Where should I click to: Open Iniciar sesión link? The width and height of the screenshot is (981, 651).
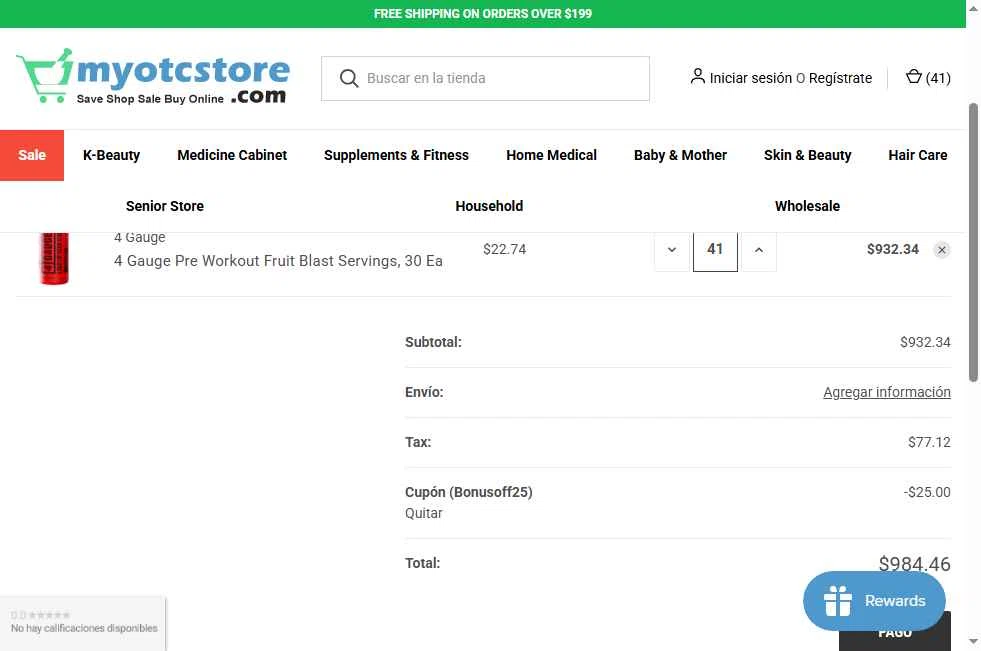tap(750, 78)
